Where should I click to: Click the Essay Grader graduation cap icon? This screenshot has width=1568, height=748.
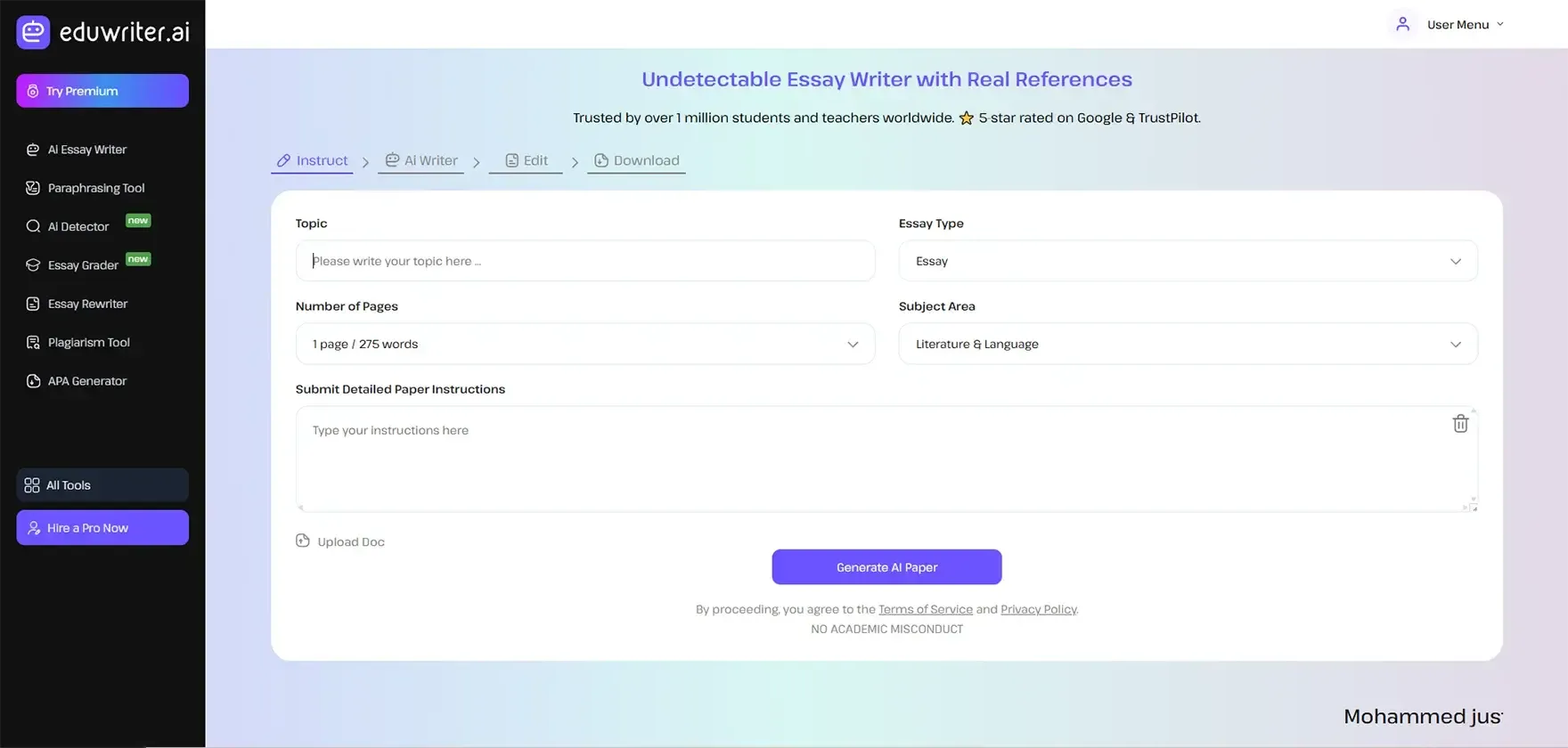click(33, 265)
